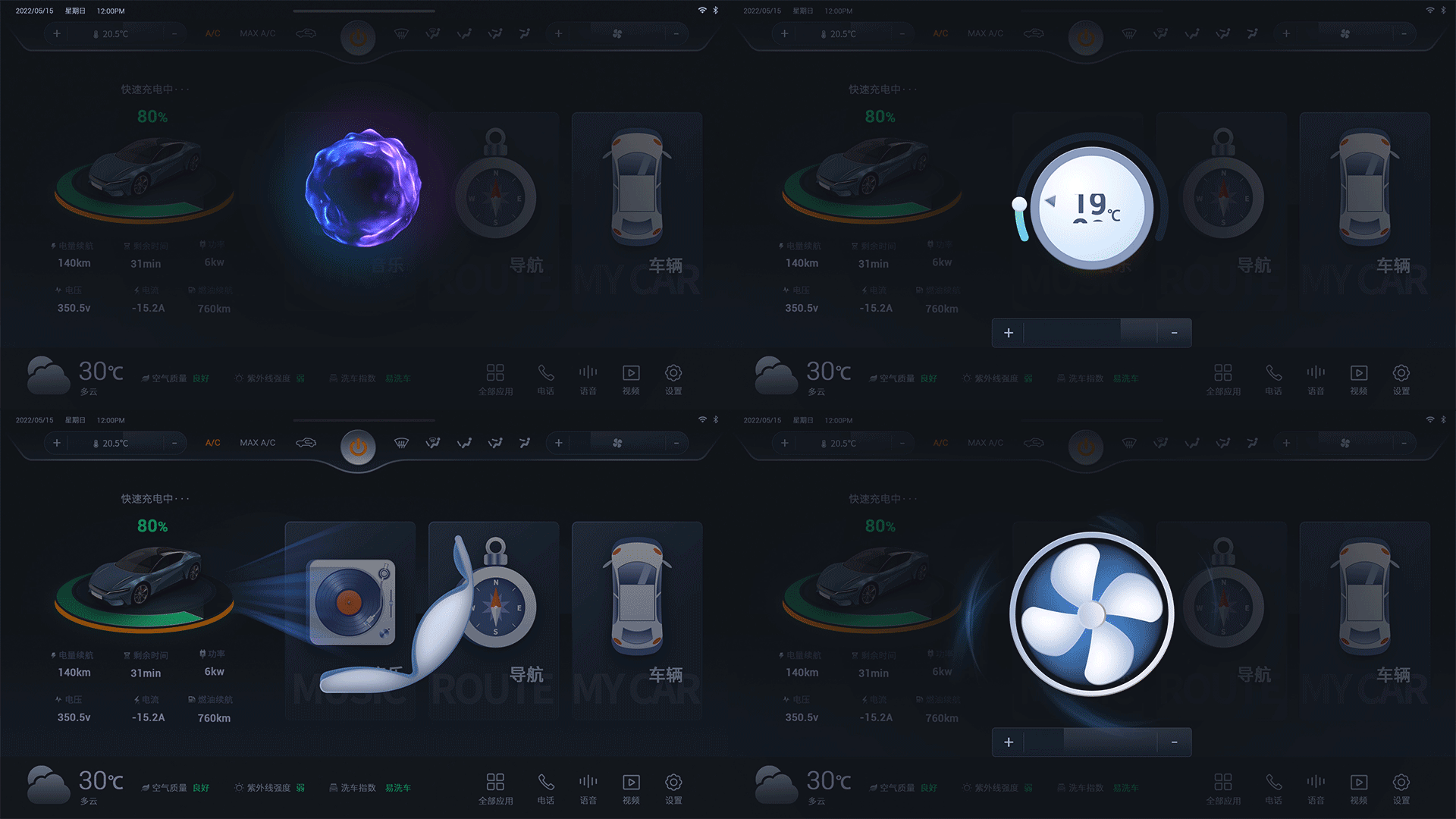Viewport: 1456px width, 819px height.
Task: Tap power button on purple orb screen
Action: click(x=358, y=38)
